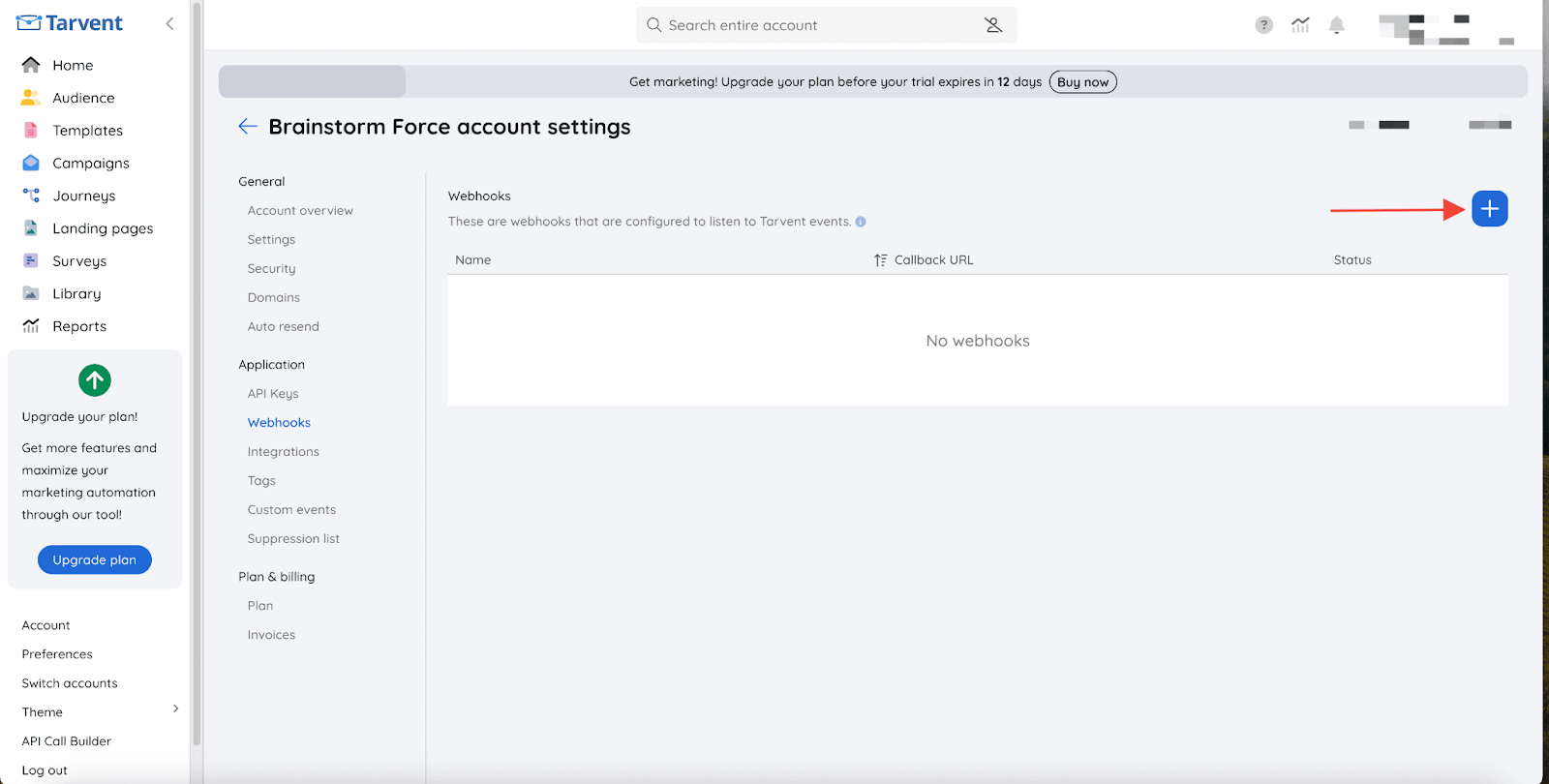Open Security settings
This screenshot has height=784, width=1549.
(x=271, y=268)
